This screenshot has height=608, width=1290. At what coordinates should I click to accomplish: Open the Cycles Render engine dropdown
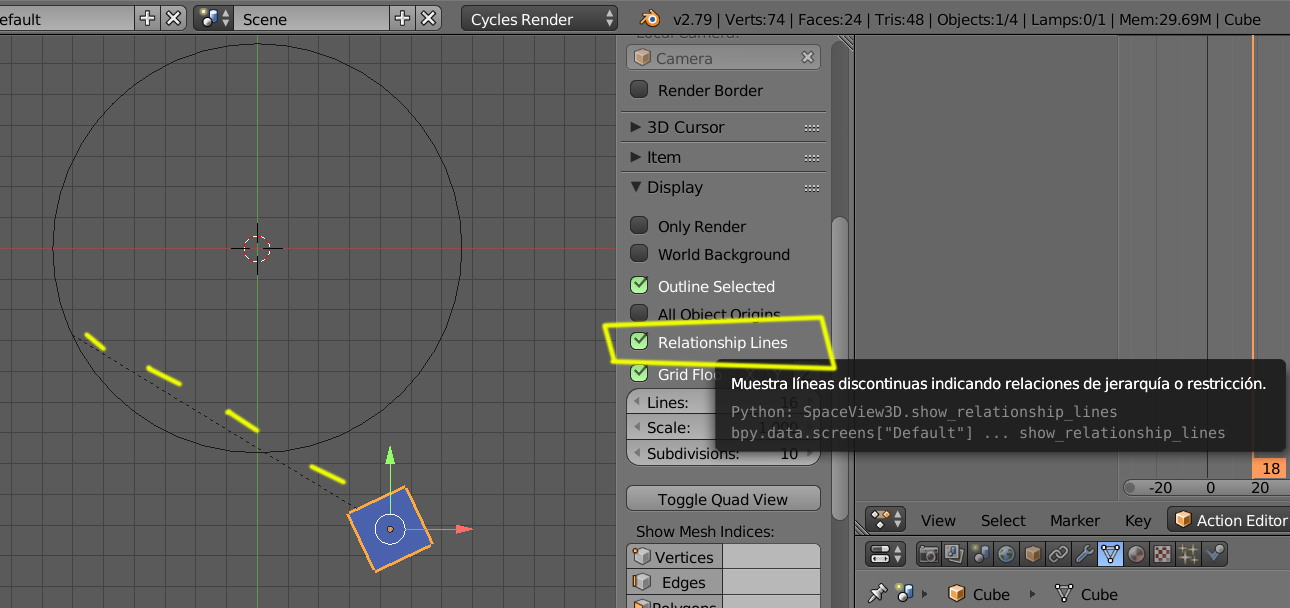point(540,18)
